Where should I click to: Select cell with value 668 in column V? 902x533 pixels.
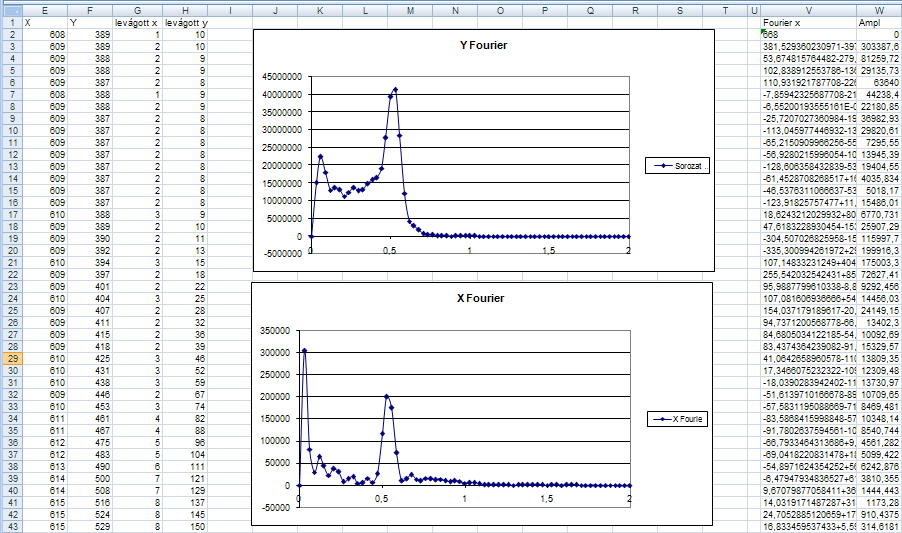click(x=809, y=34)
